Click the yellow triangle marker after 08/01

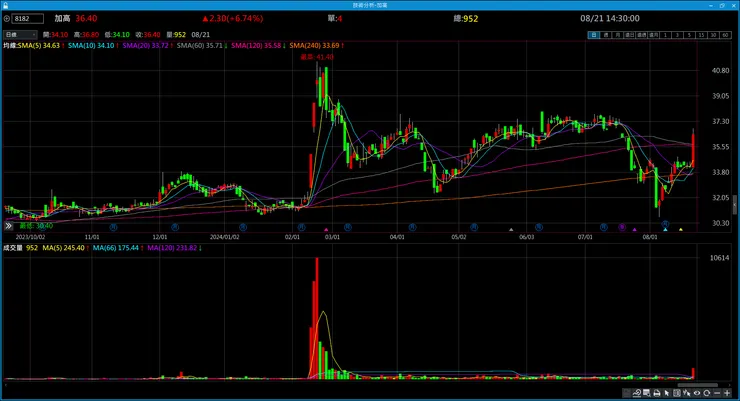click(681, 230)
